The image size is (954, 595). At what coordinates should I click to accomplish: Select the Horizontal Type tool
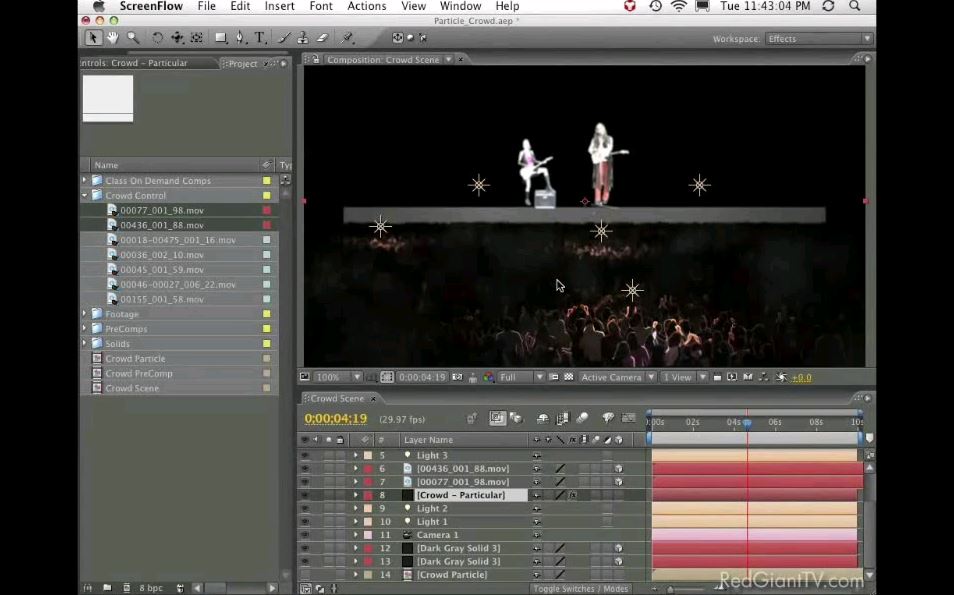pyautogui.click(x=260, y=38)
